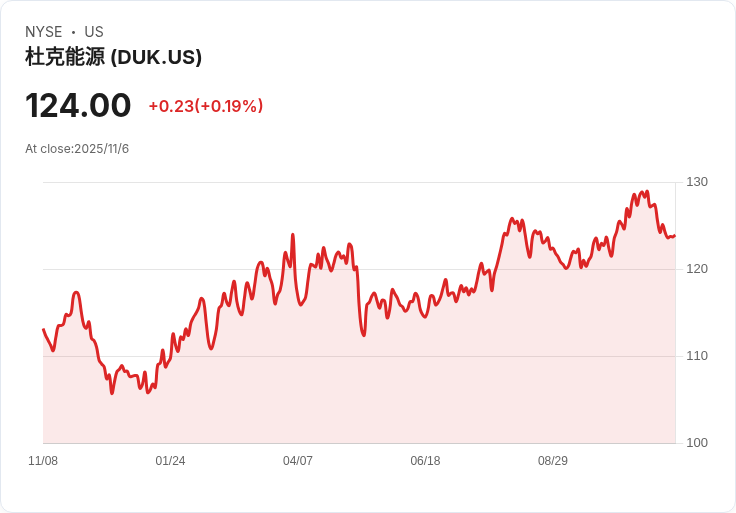
Task: Click the US market label
Action: coord(94,32)
